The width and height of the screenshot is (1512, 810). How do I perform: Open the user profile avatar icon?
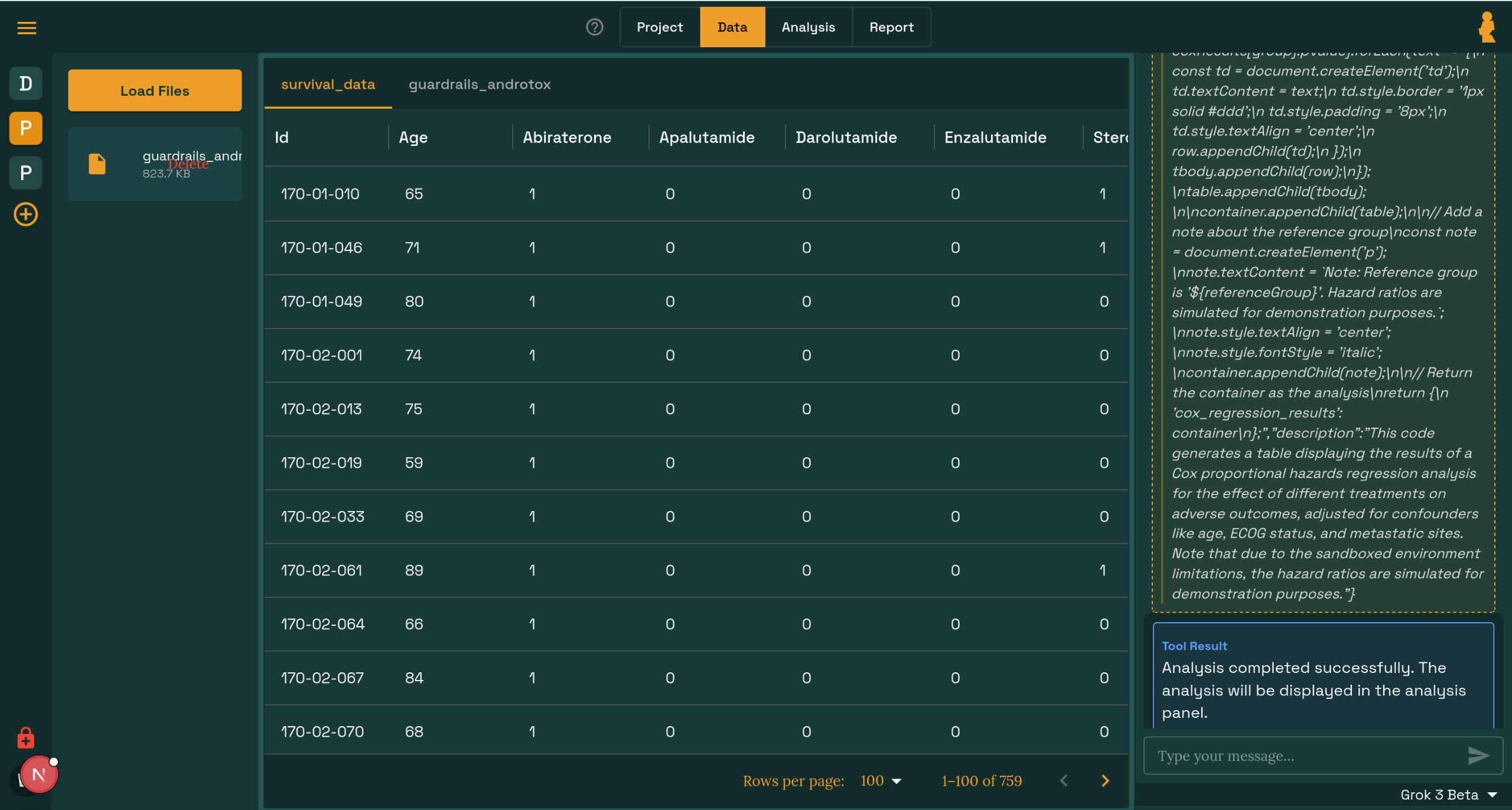click(x=1487, y=28)
